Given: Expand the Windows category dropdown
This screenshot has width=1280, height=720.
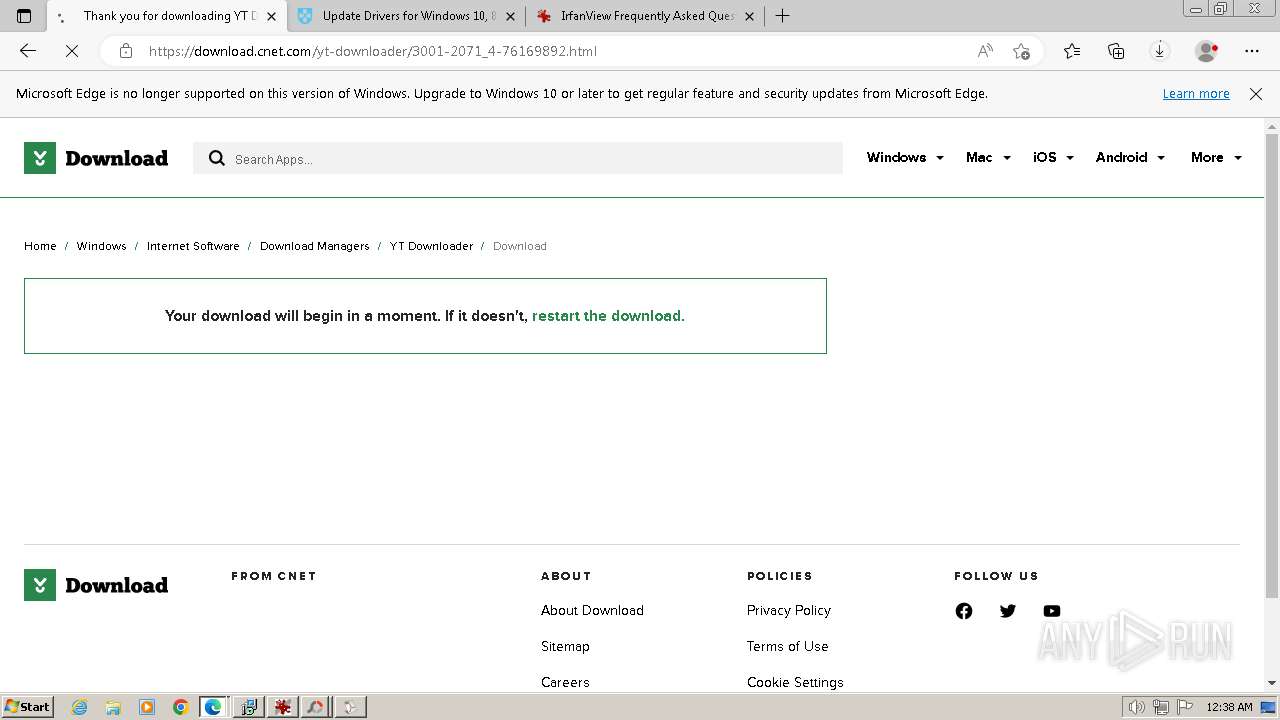Looking at the screenshot, I should coord(905,158).
